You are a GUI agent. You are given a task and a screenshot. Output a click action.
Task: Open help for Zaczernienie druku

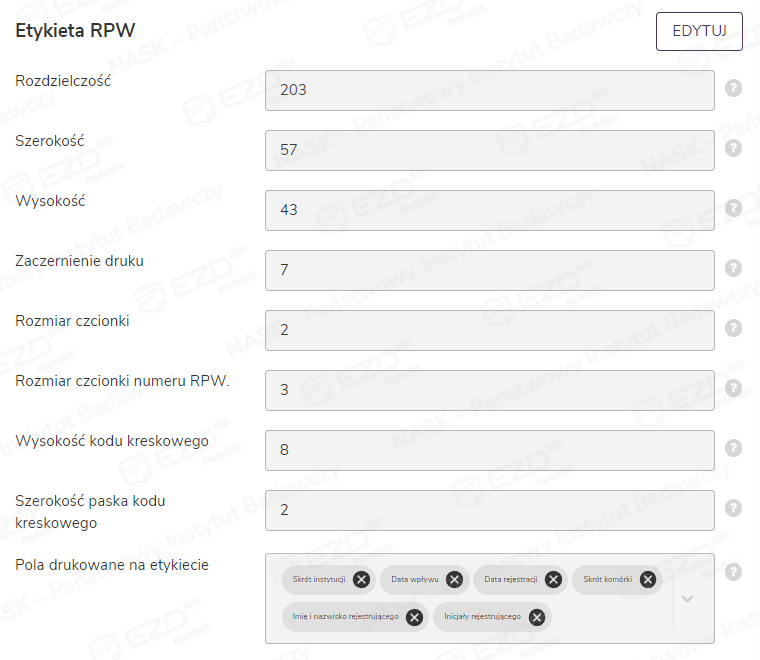[733, 268]
